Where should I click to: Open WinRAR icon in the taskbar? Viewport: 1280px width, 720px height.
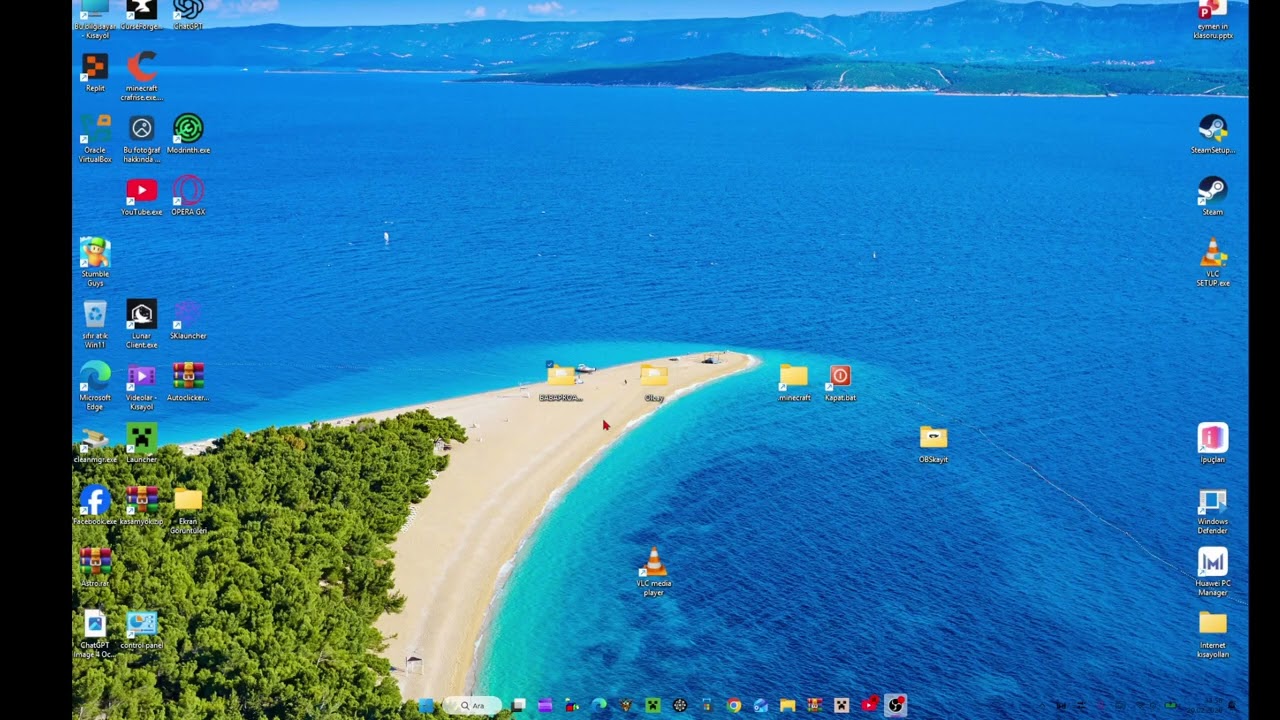point(815,706)
